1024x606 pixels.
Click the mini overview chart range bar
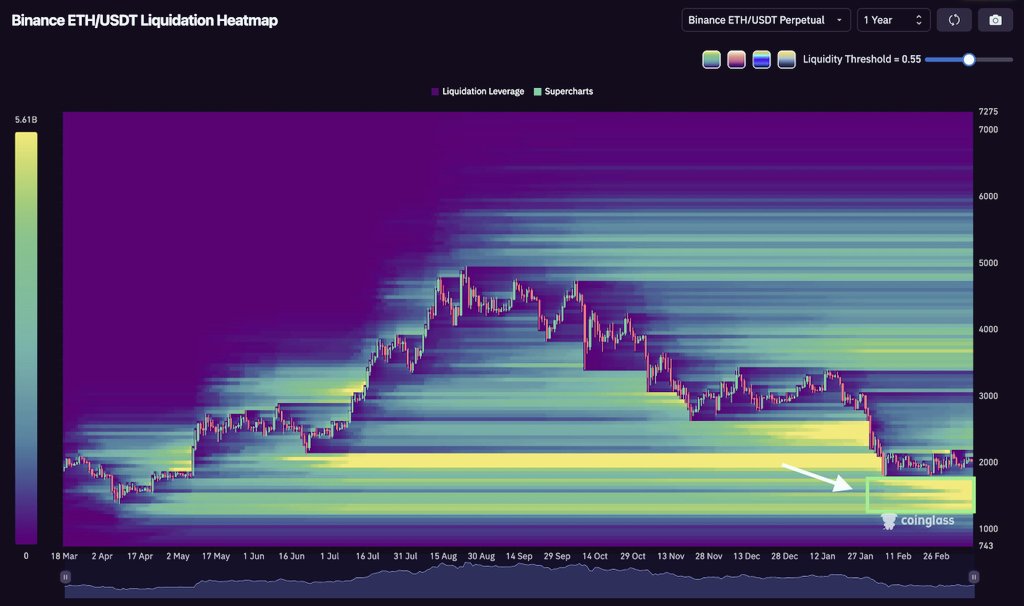tap(519, 581)
